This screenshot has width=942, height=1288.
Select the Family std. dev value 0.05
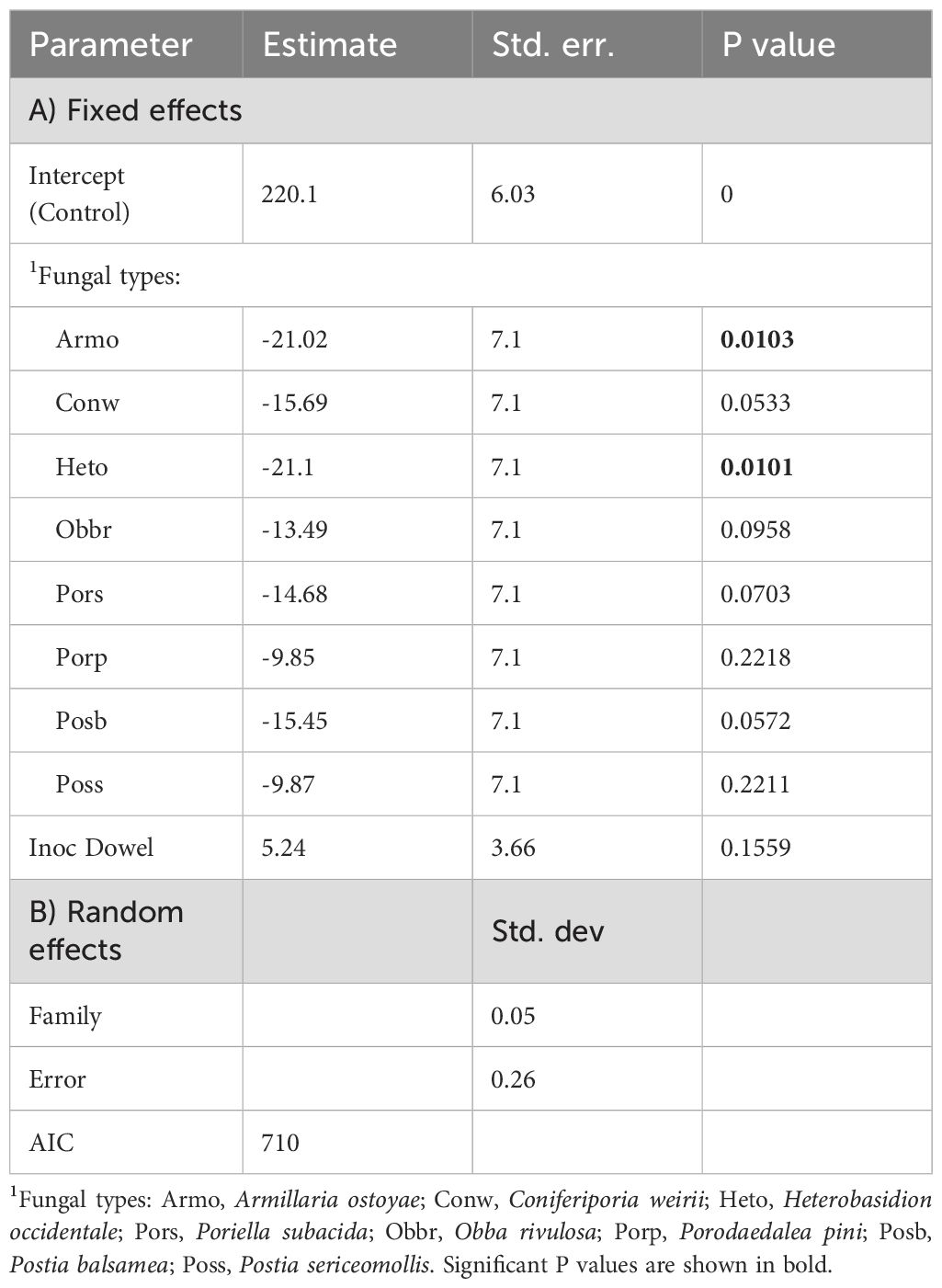click(513, 1016)
